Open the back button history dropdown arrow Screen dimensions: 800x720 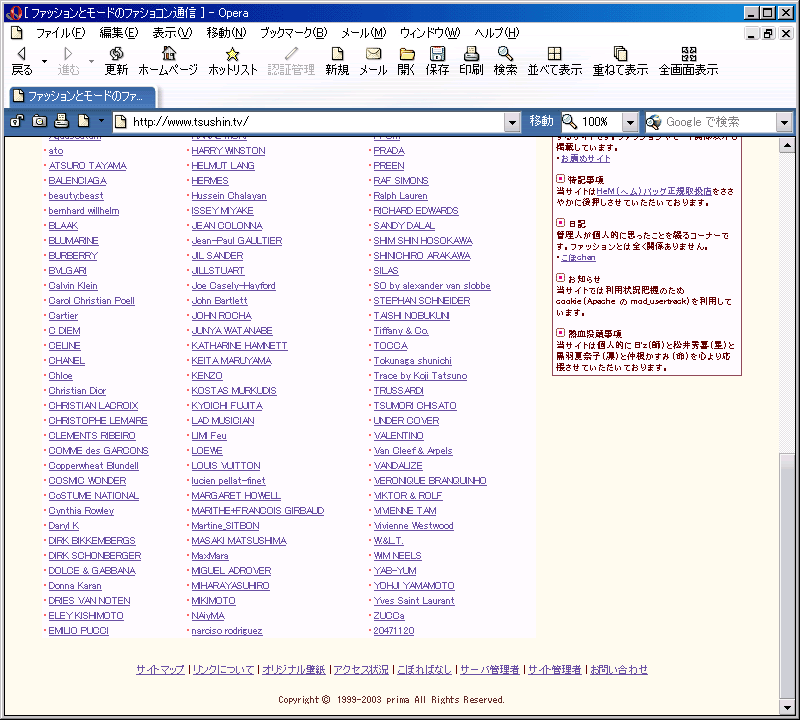(x=44, y=61)
